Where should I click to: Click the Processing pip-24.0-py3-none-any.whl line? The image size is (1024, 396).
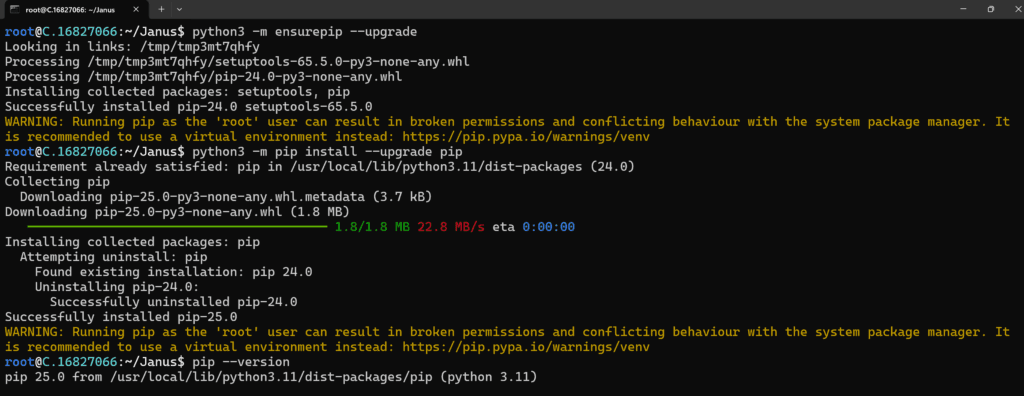point(203,76)
